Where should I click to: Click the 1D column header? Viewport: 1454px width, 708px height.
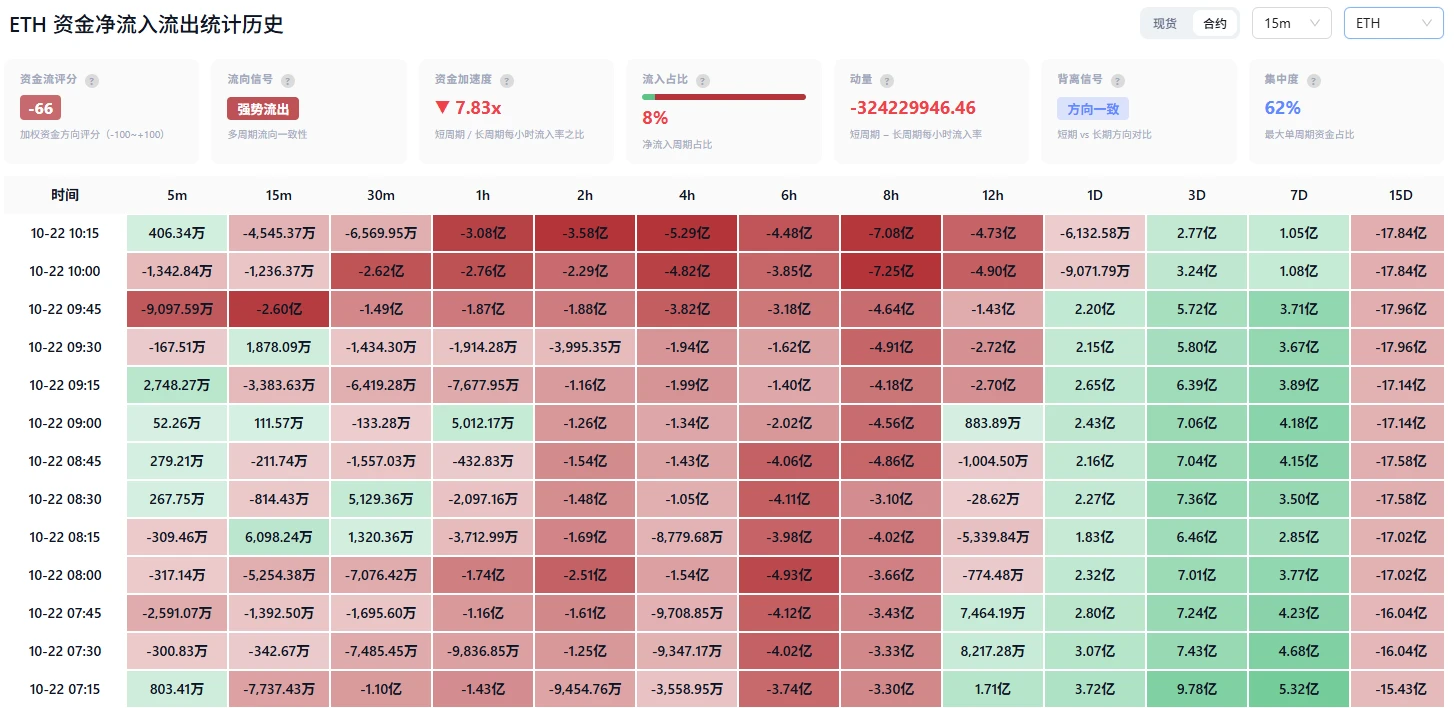1095,195
